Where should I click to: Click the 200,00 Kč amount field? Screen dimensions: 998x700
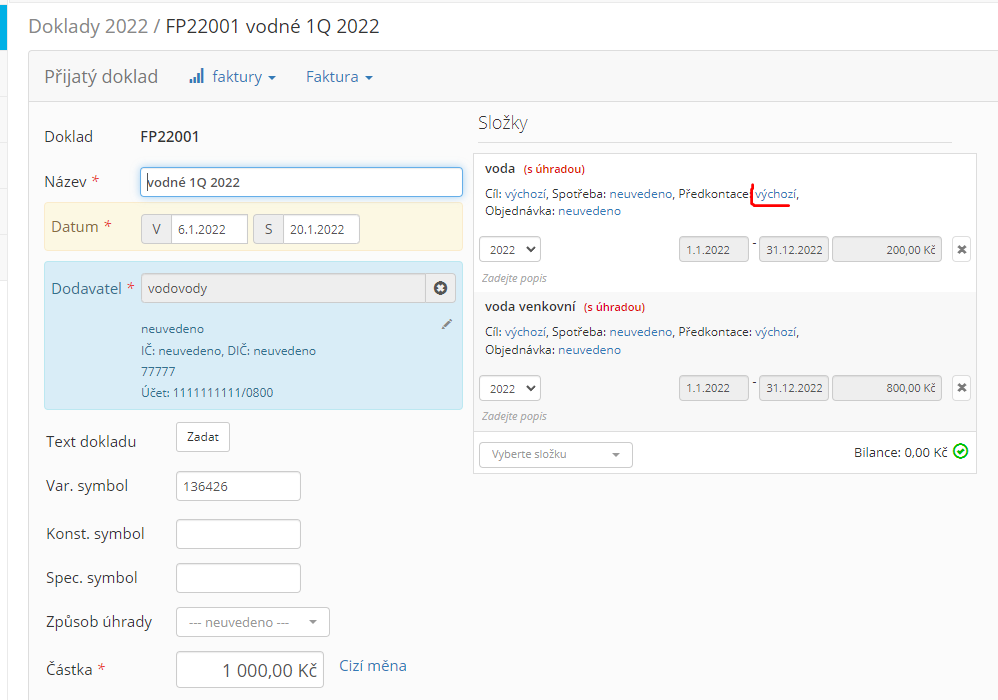point(887,249)
